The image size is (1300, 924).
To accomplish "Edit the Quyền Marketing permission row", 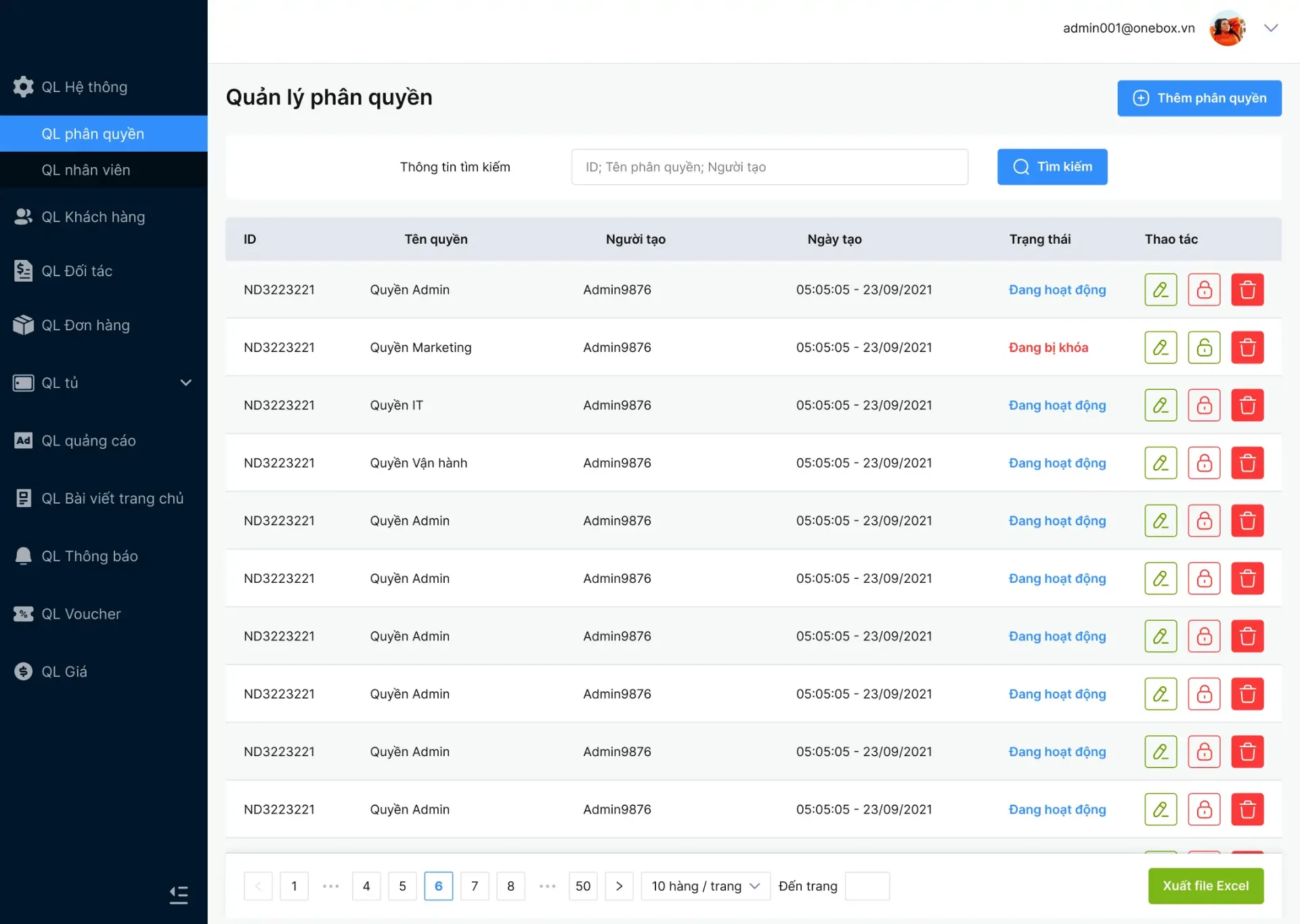I will click(1161, 347).
